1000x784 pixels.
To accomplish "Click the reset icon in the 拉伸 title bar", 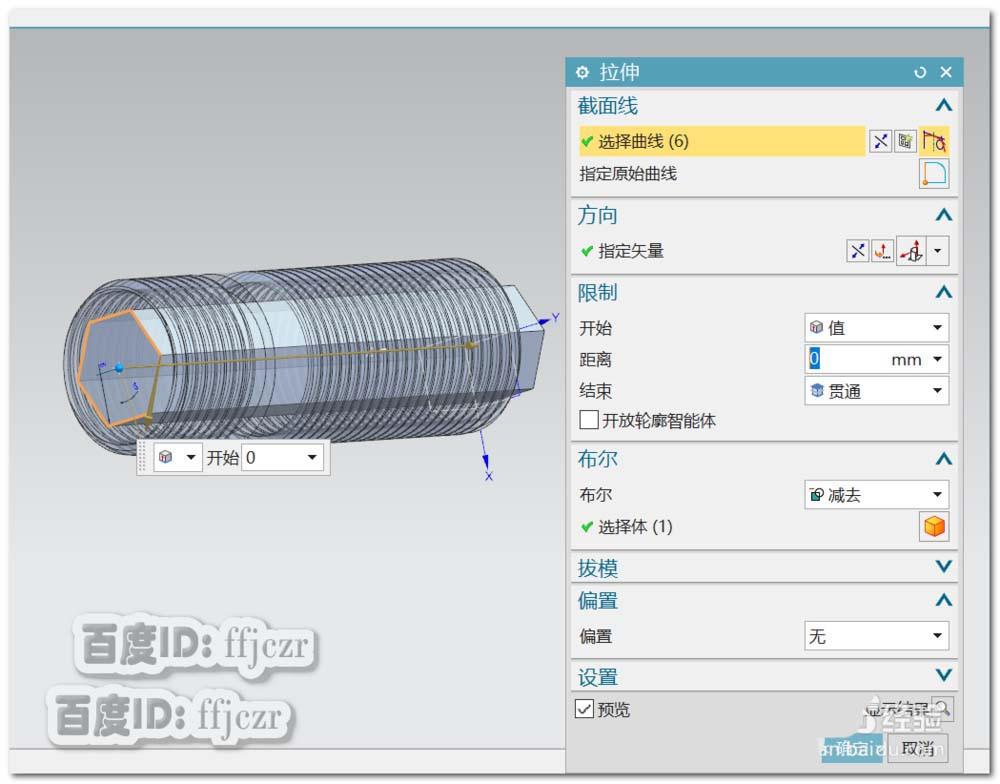I will [x=920, y=72].
